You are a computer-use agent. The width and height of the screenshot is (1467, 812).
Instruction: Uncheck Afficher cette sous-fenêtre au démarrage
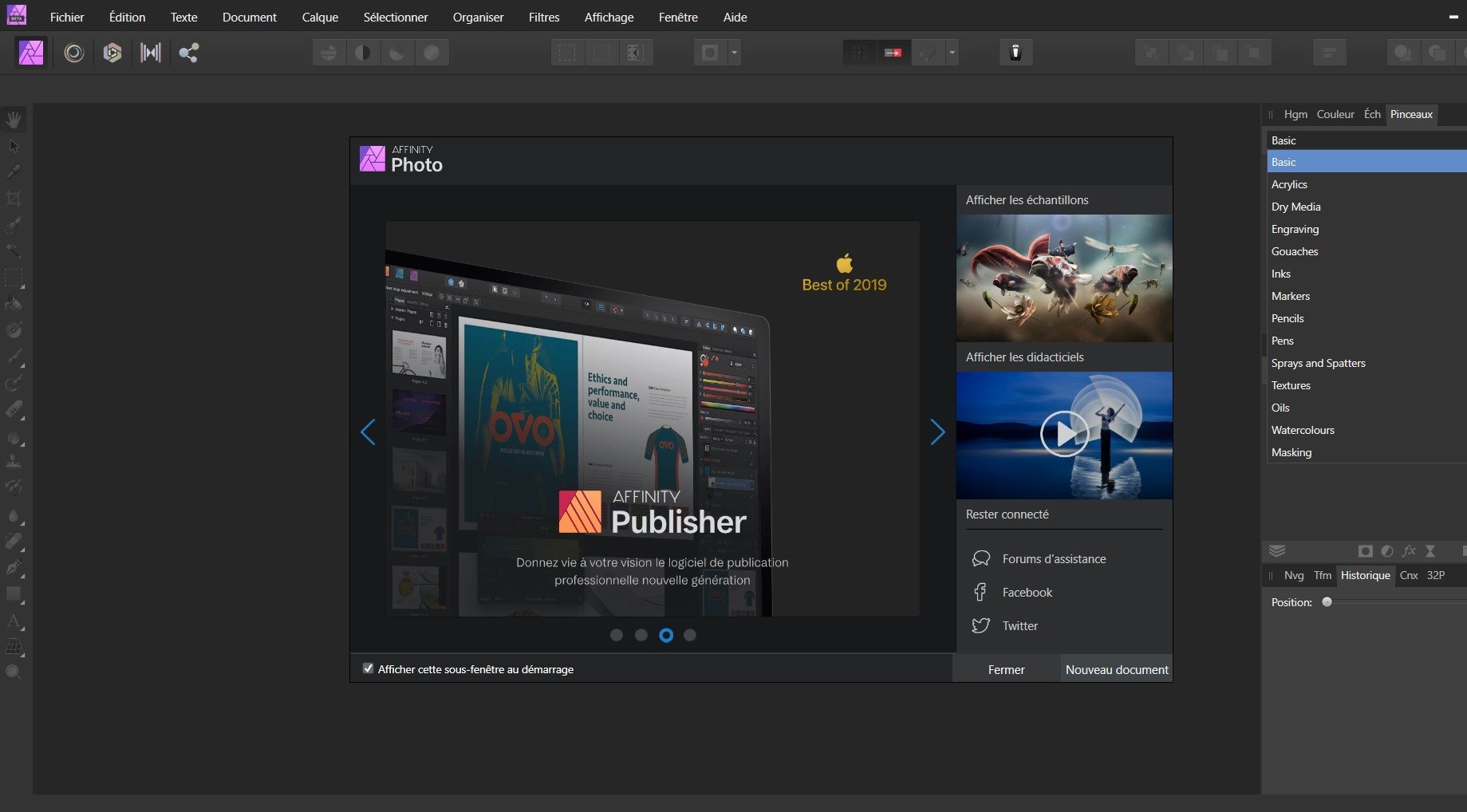point(368,668)
